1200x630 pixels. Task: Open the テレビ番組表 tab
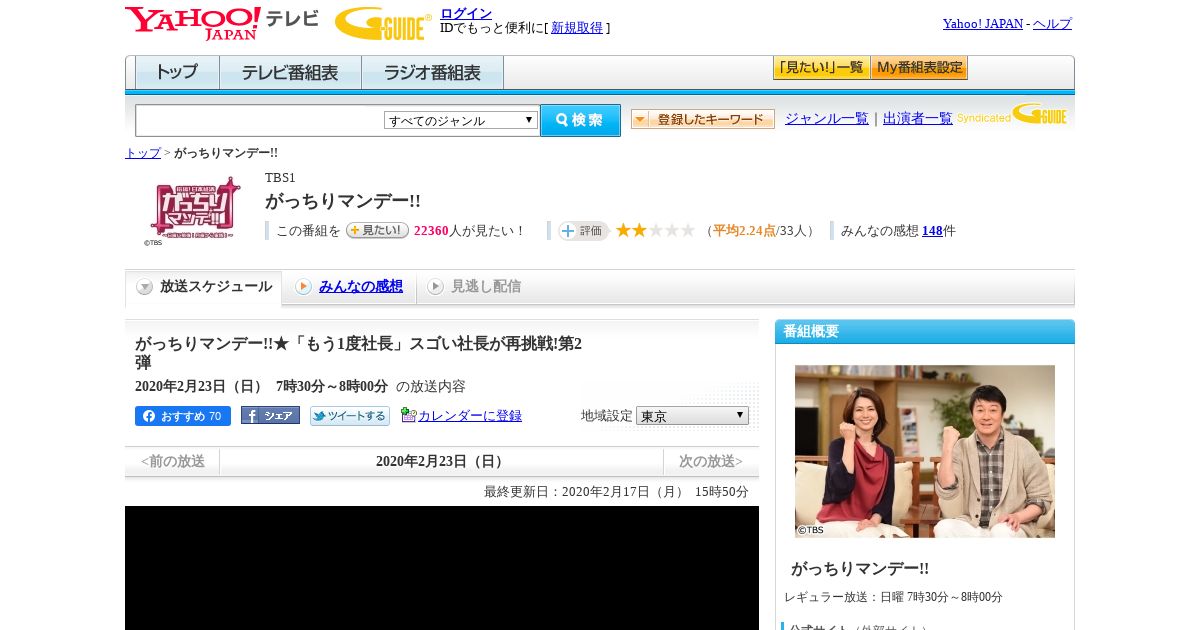click(x=290, y=72)
